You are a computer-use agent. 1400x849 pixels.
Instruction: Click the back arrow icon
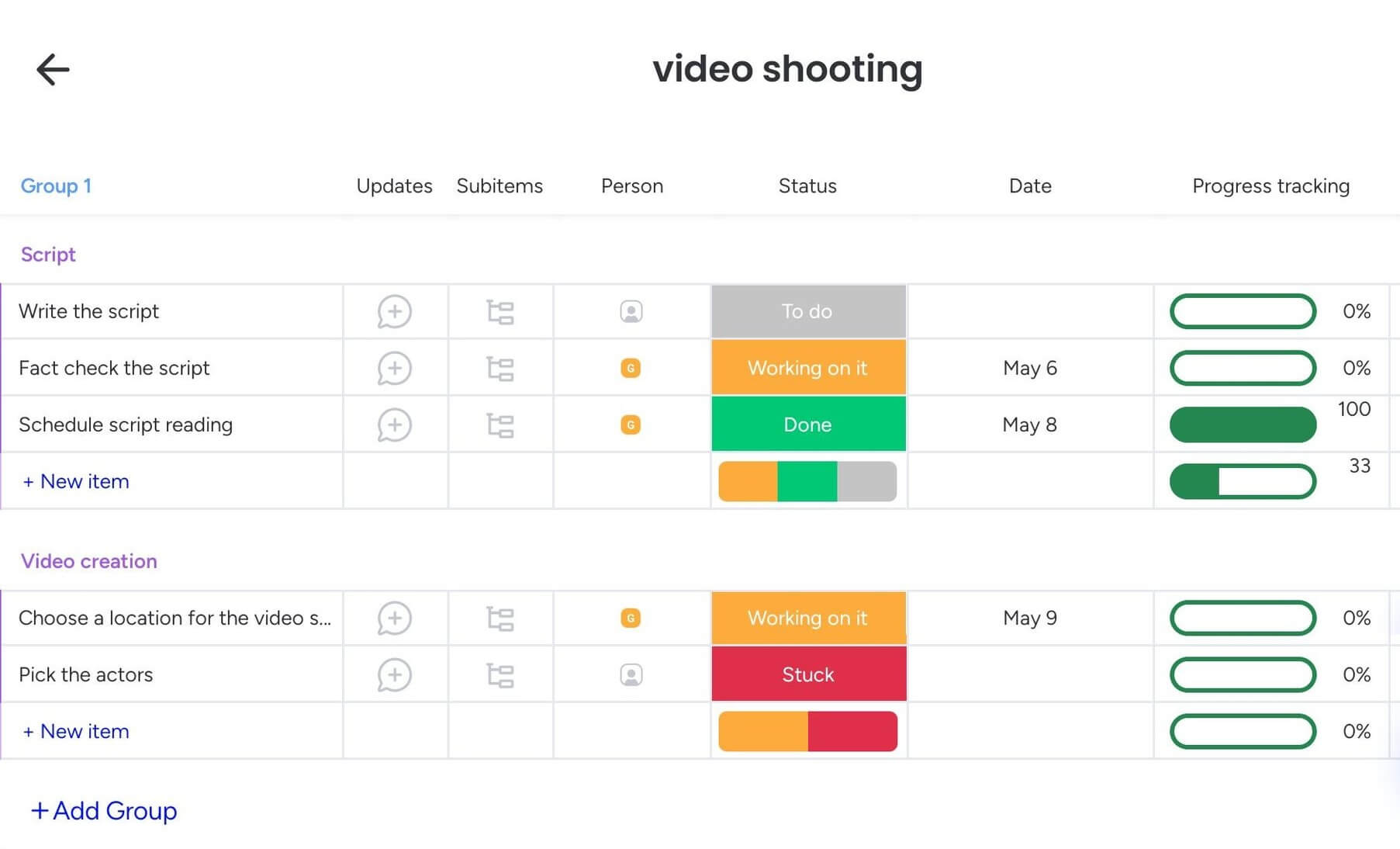(x=53, y=70)
